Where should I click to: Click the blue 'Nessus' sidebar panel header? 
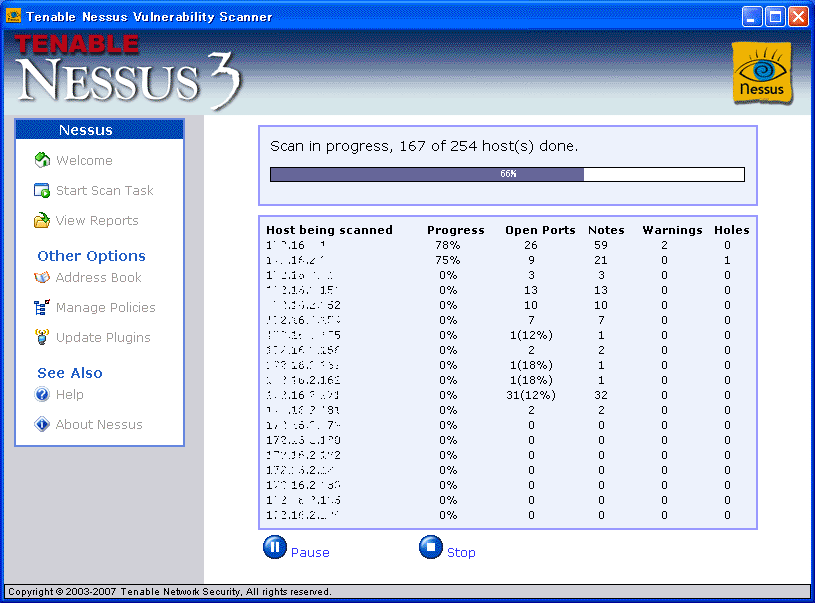[100, 129]
